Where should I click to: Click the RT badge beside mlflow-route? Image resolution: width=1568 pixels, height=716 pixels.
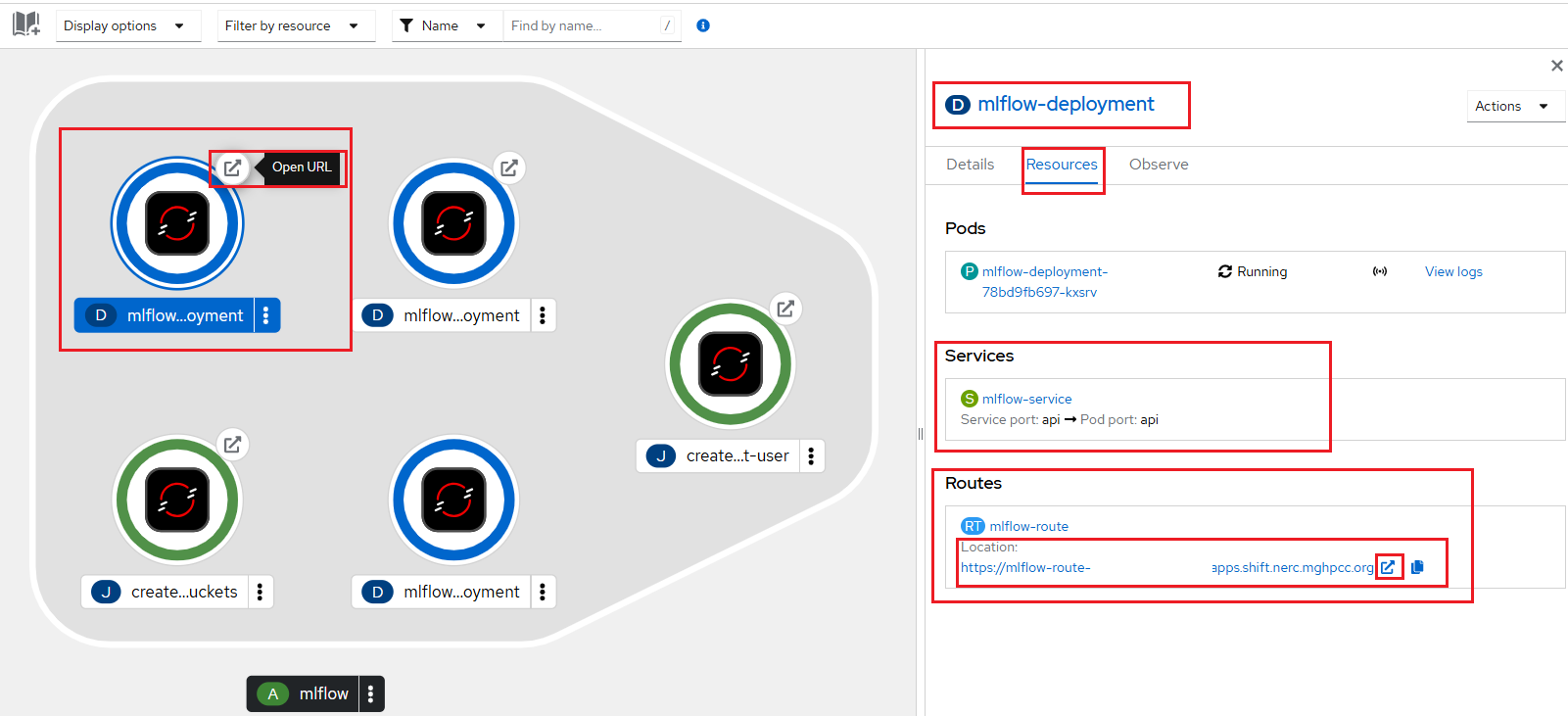(x=973, y=526)
